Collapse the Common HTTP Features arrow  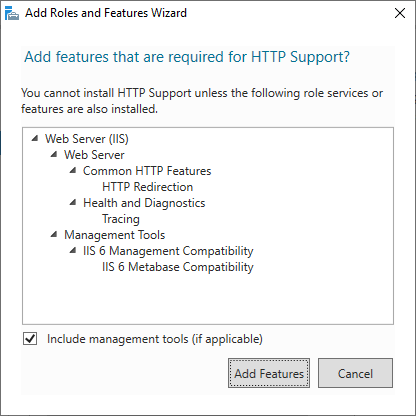(x=73, y=170)
